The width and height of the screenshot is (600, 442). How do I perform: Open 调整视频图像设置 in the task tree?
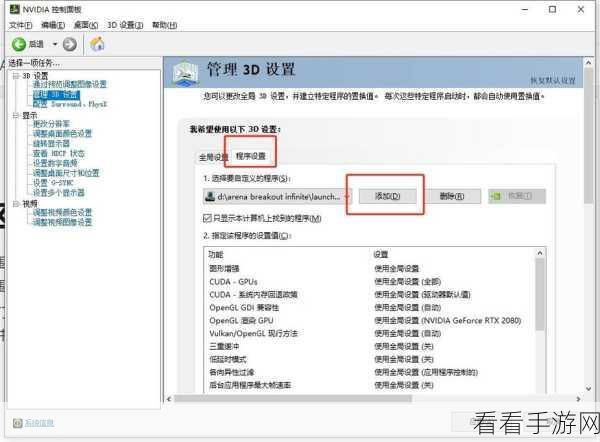pyautogui.click(x=62, y=222)
